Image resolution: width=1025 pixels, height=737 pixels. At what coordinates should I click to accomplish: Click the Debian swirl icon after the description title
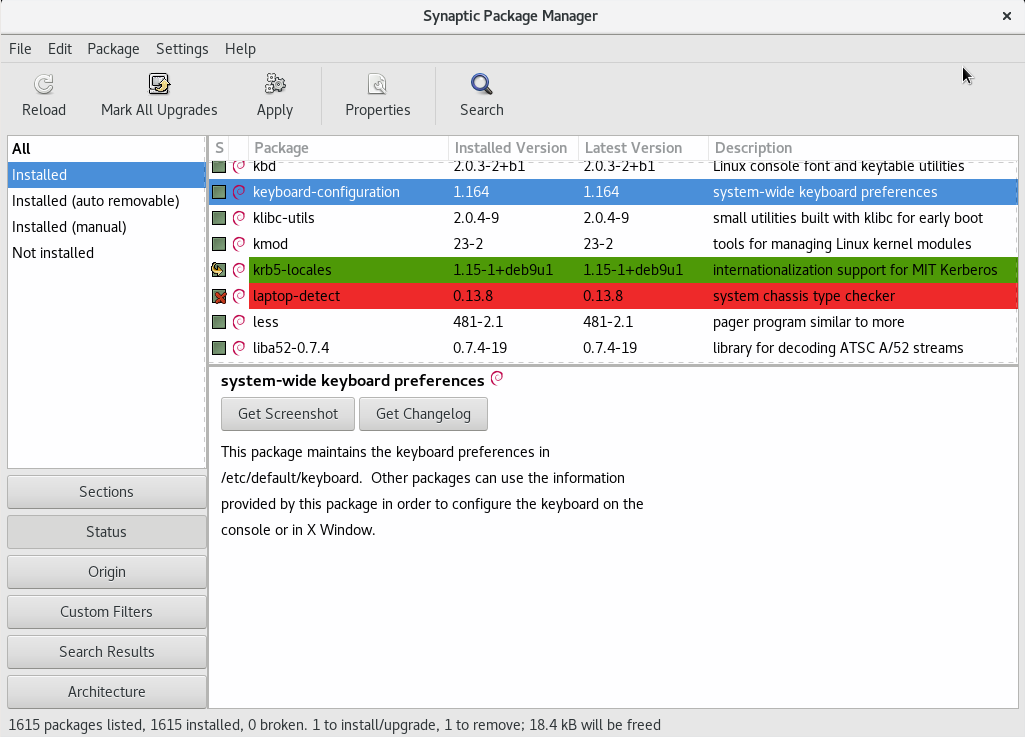pyautogui.click(x=497, y=378)
